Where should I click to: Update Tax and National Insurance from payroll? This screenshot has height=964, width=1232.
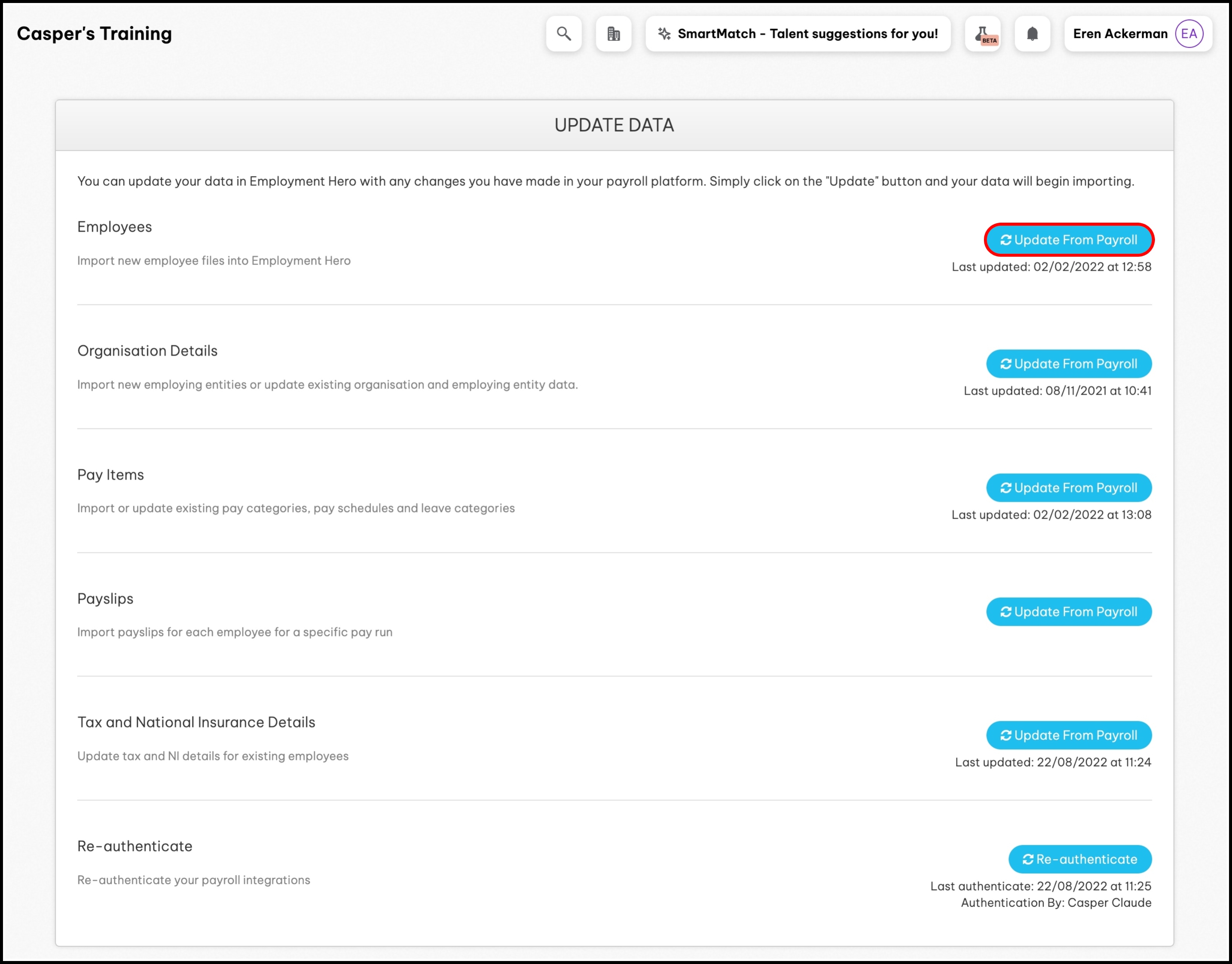[x=1069, y=735]
